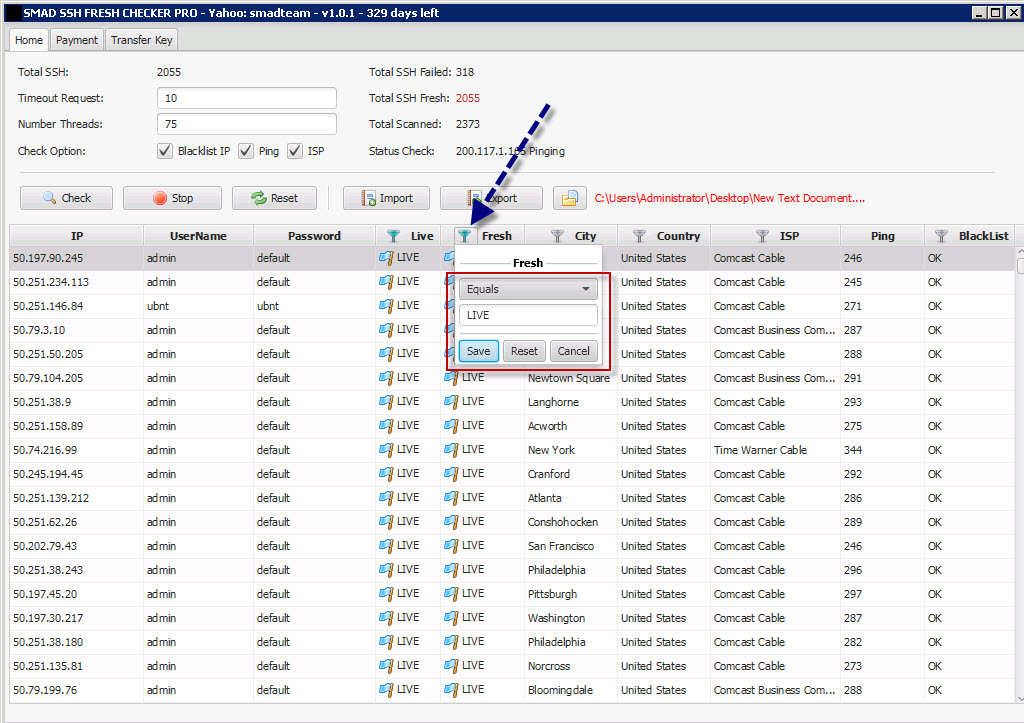This screenshot has width=1024, height=723.
Task: Click the Number Threads input field
Action: (x=247, y=125)
